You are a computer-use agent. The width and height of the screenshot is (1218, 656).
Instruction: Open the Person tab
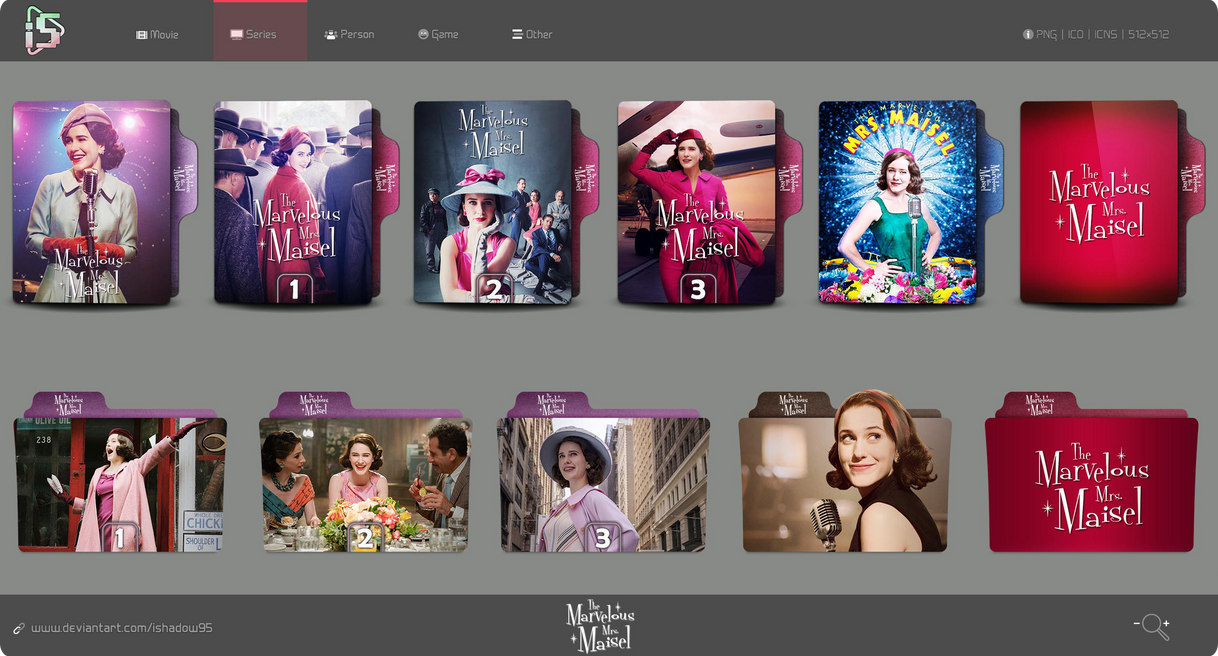tap(349, 34)
